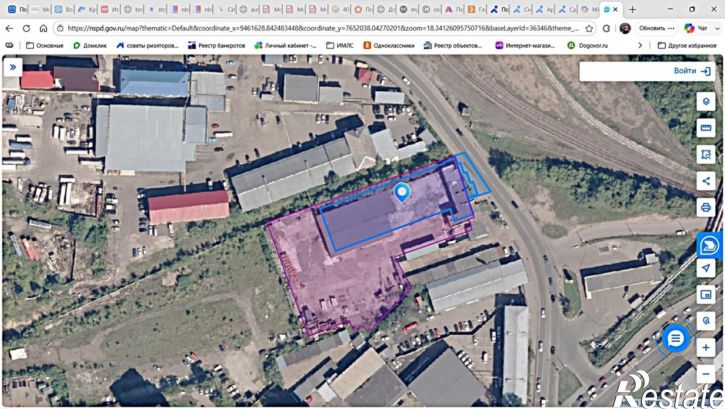Expand the left sidebar with double-chevron button

pyautogui.click(x=13, y=67)
